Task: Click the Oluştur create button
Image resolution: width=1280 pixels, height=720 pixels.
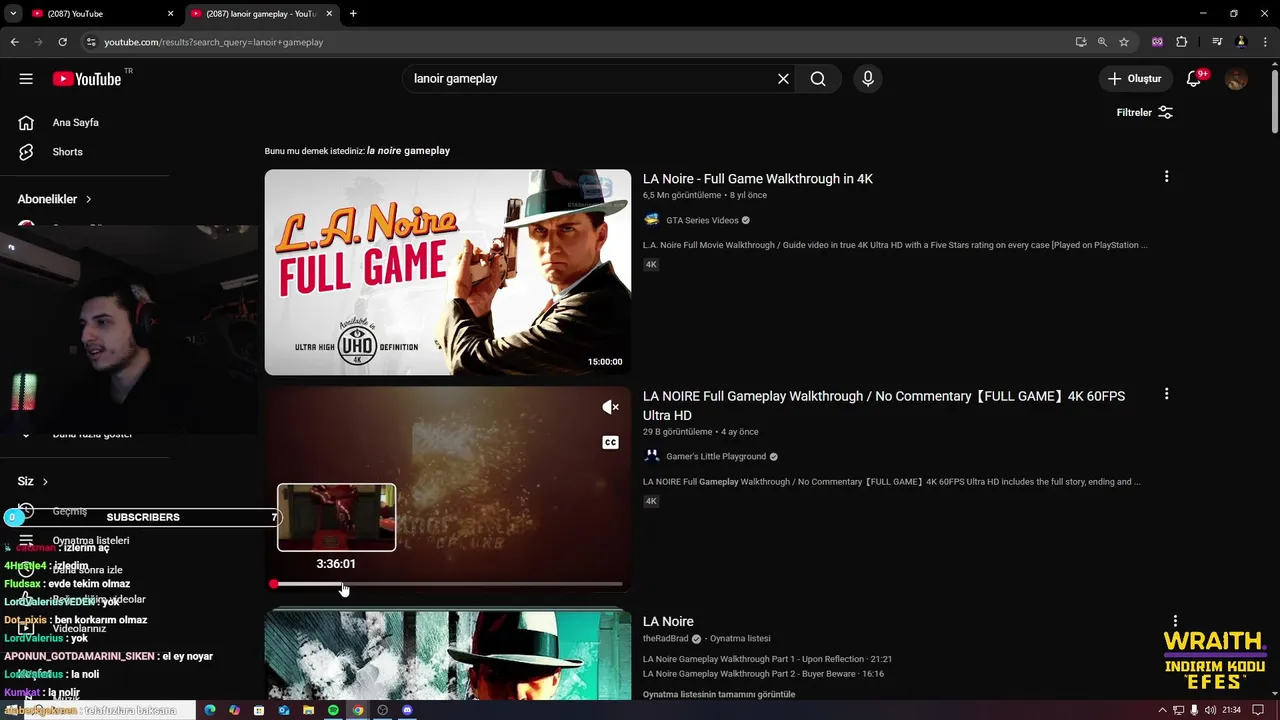Action: (1135, 79)
